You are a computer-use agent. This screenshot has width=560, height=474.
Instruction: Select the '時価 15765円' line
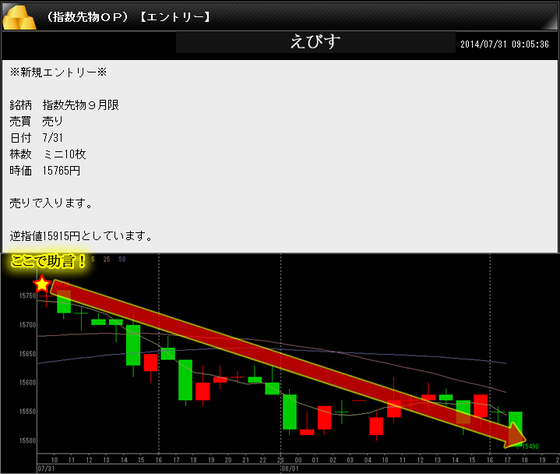[45, 171]
